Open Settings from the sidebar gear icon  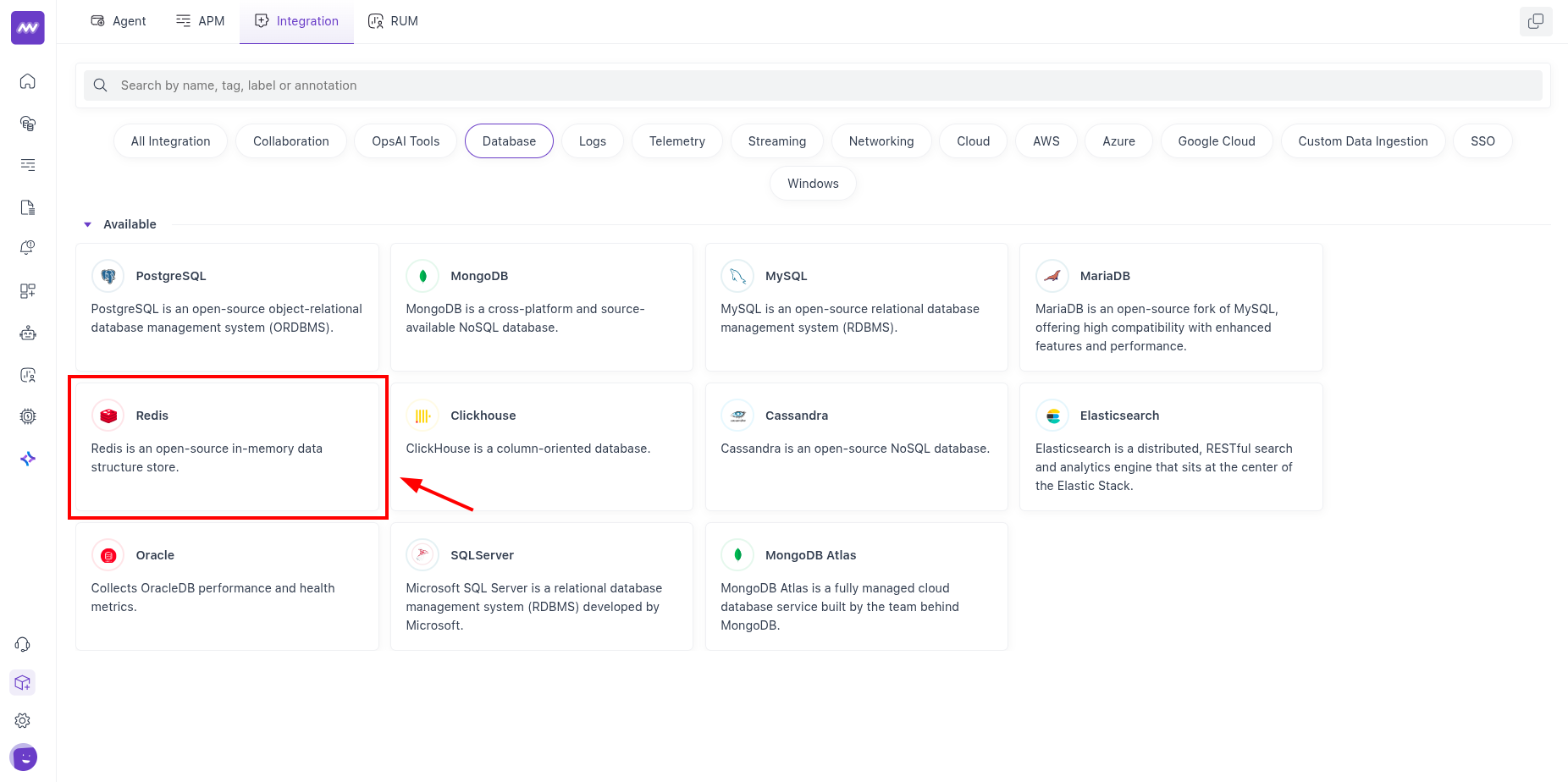22,720
